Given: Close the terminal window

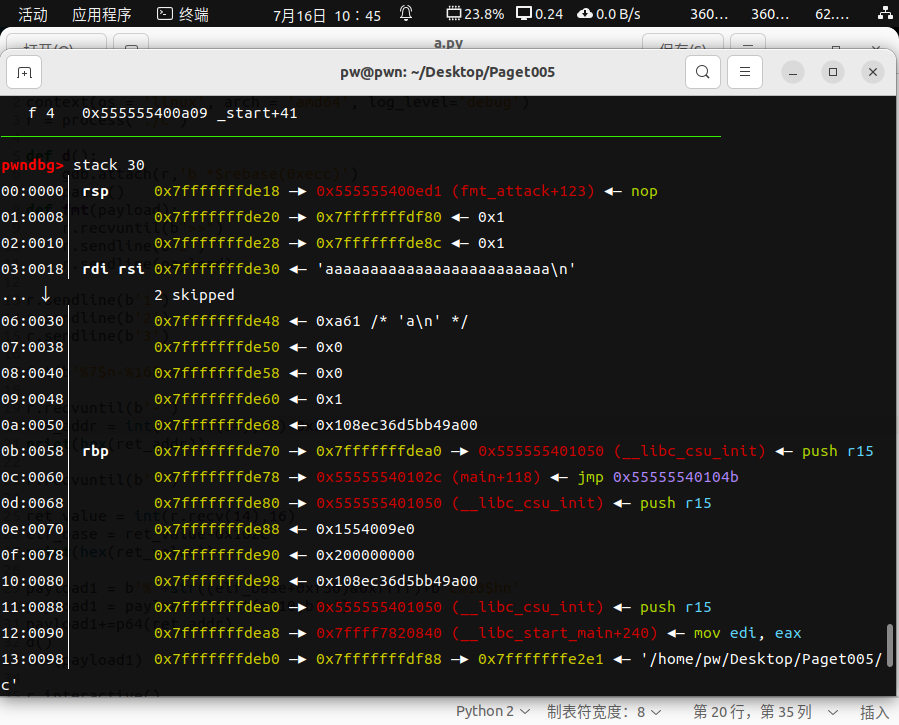Looking at the screenshot, I should pyautogui.click(x=873, y=72).
